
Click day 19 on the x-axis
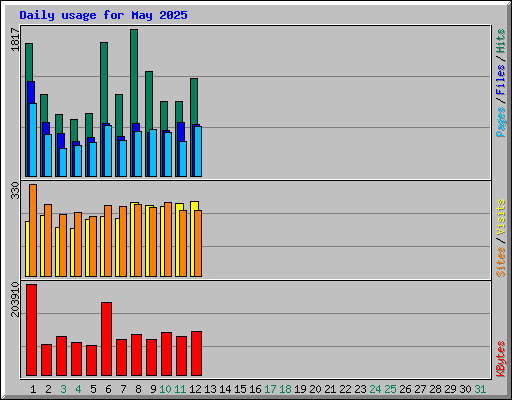pyautogui.click(x=300, y=389)
